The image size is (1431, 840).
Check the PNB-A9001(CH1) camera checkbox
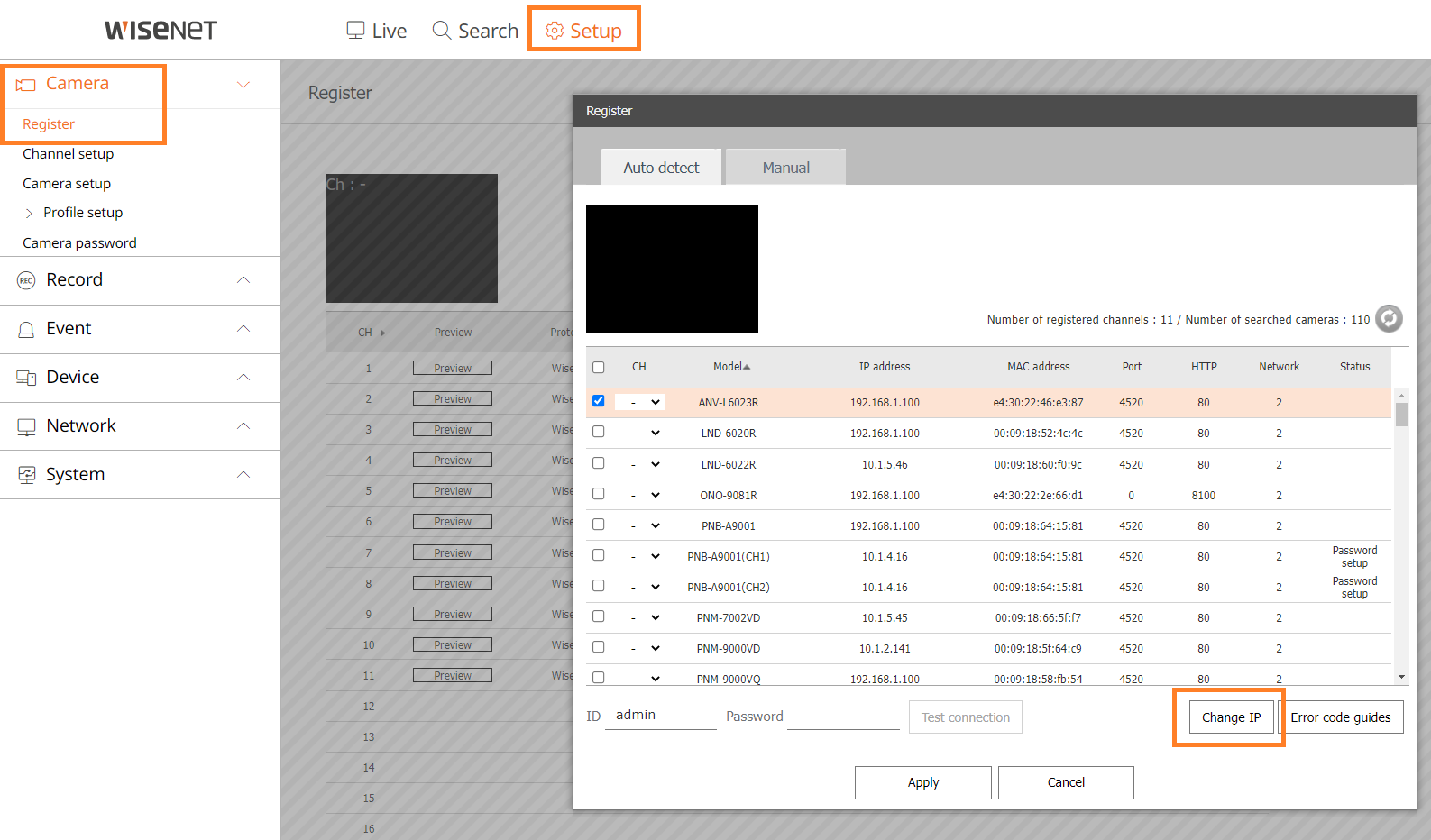(x=598, y=555)
